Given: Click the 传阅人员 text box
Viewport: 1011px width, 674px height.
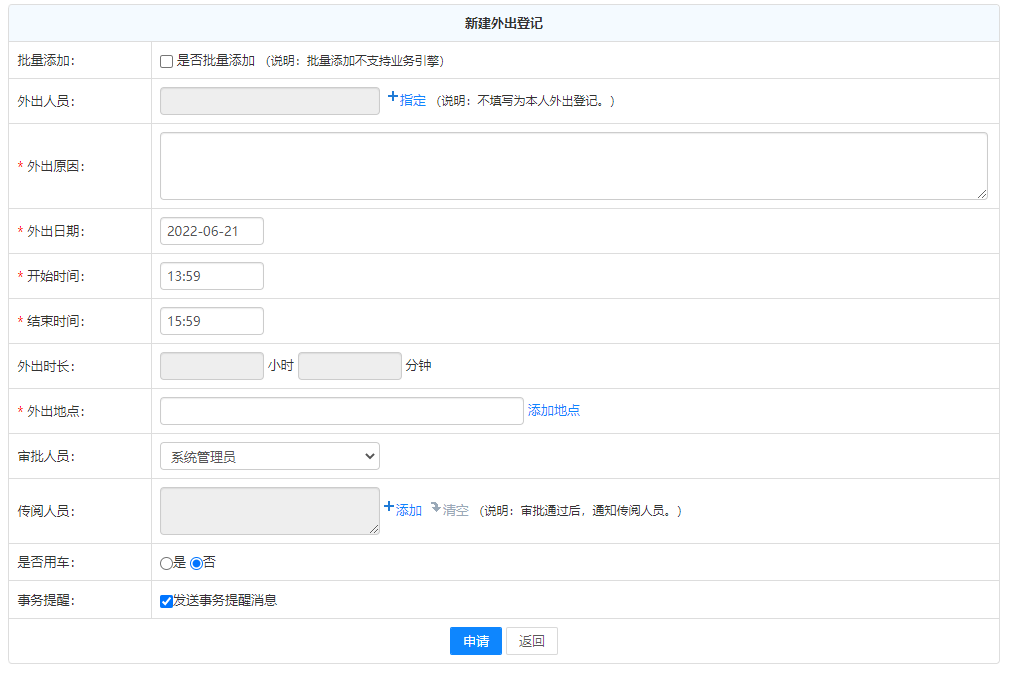Looking at the screenshot, I should tap(270, 511).
